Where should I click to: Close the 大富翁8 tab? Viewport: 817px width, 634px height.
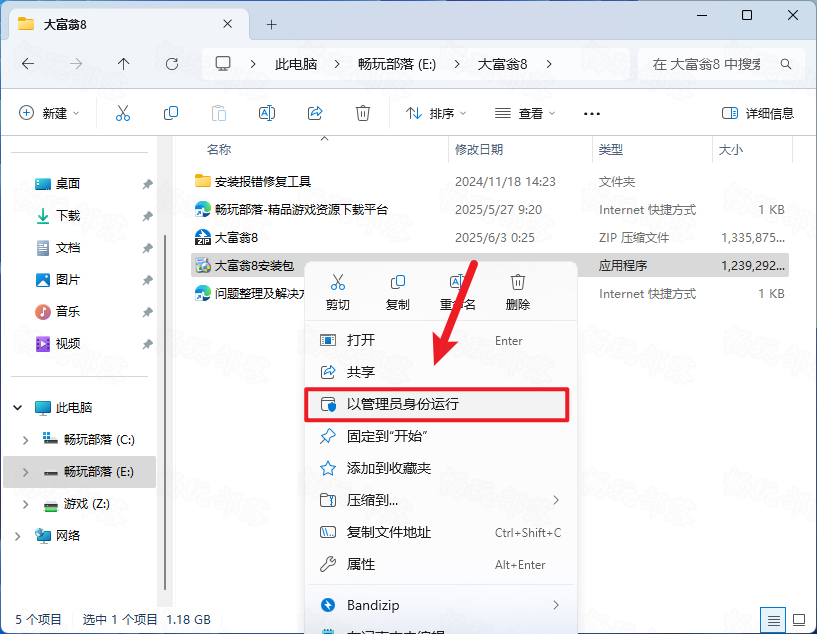pyautogui.click(x=228, y=24)
